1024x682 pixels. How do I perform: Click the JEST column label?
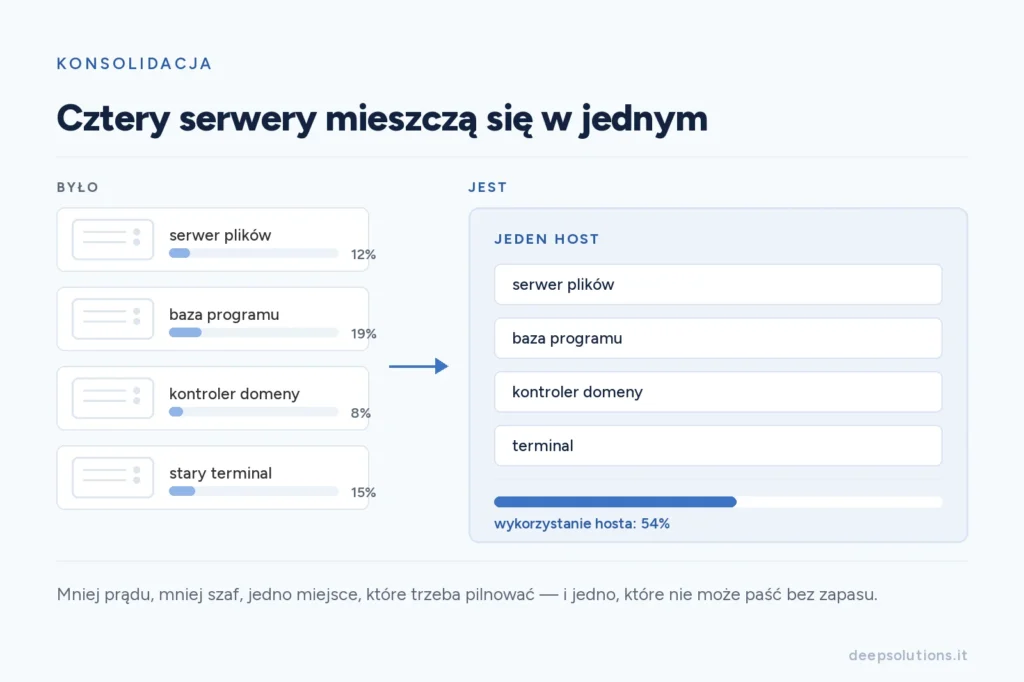(488, 187)
